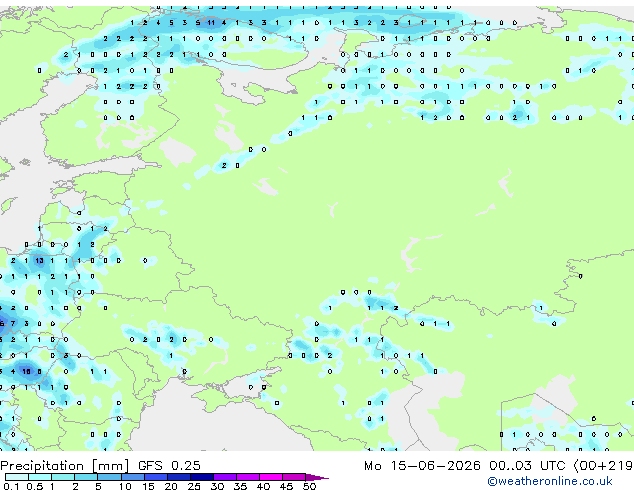Pick the 2–5 mm legend swatch
The width and height of the screenshot is (634, 490).
tap(86, 477)
